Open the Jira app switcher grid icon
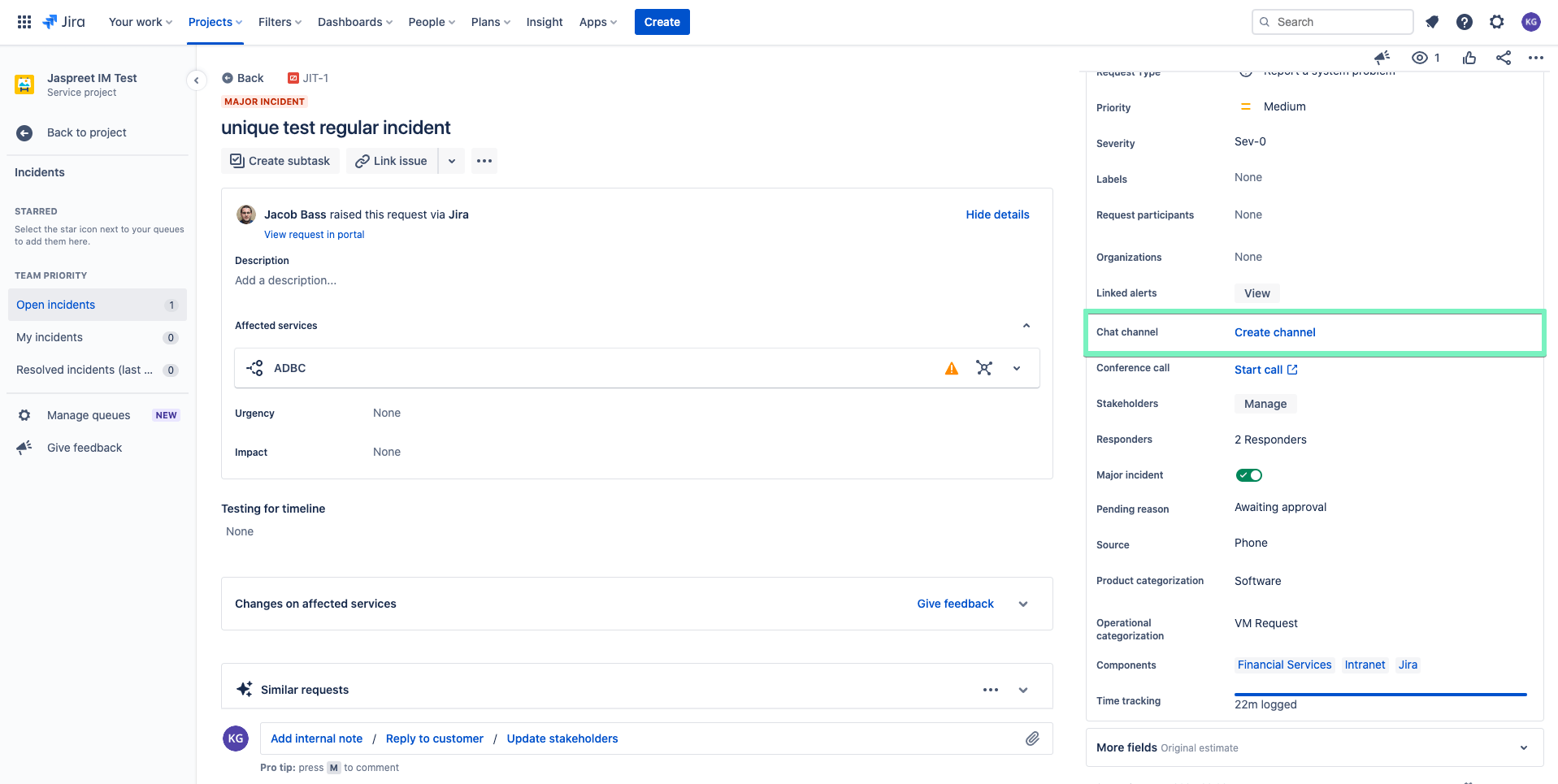The width and height of the screenshot is (1558, 784). pos(24,21)
